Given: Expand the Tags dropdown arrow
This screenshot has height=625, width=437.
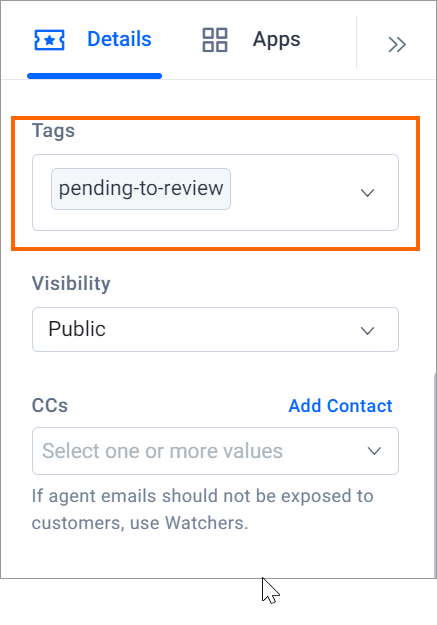Looking at the screenshot, I should click(367, 193).
